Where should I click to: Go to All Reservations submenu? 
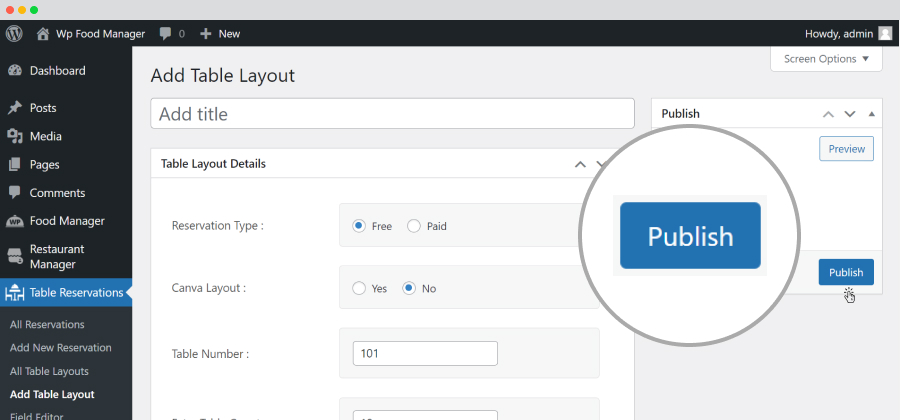47,325
